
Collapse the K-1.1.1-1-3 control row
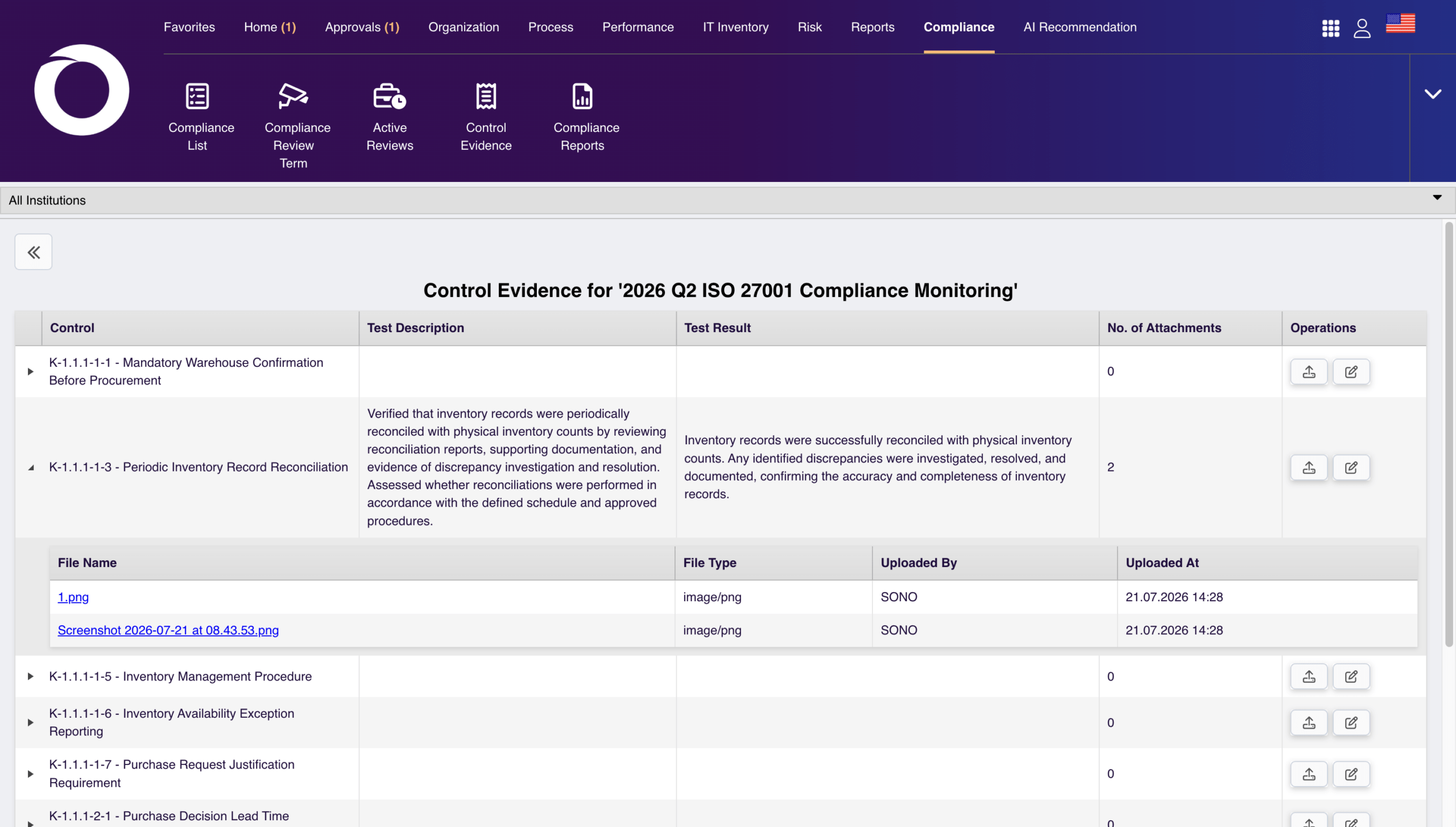click(x=31, y=468)
